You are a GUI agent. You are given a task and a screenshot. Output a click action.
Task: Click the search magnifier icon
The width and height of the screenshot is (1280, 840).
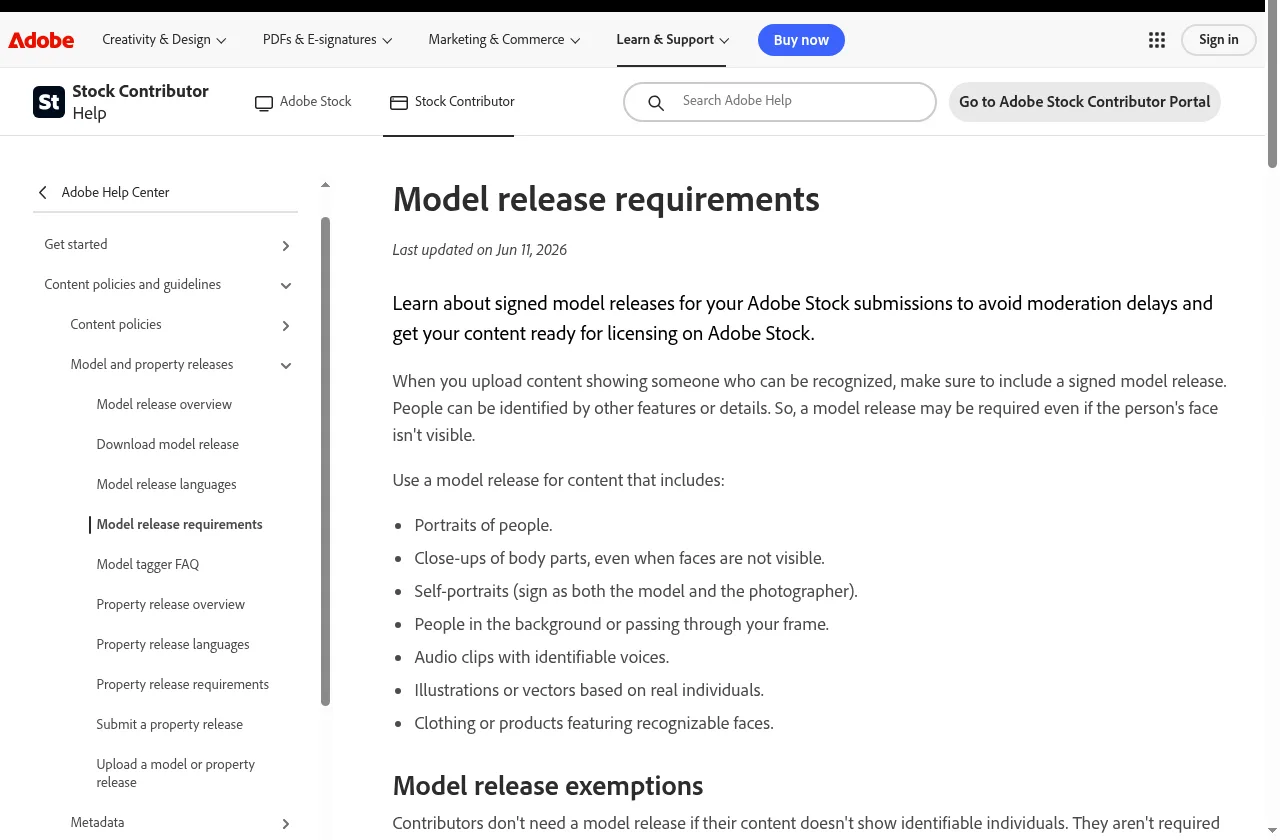pos(656,102)
